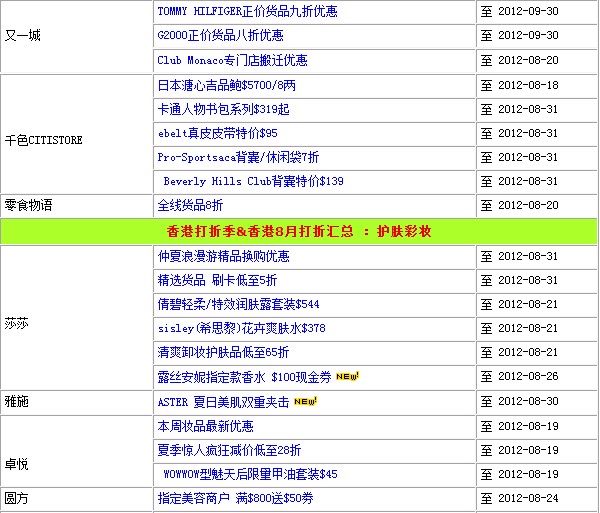Open the TOMMY HILFIGER正价货品九折优惠 link
Viewport: 600px width, 513px height.
click(247, 12)
